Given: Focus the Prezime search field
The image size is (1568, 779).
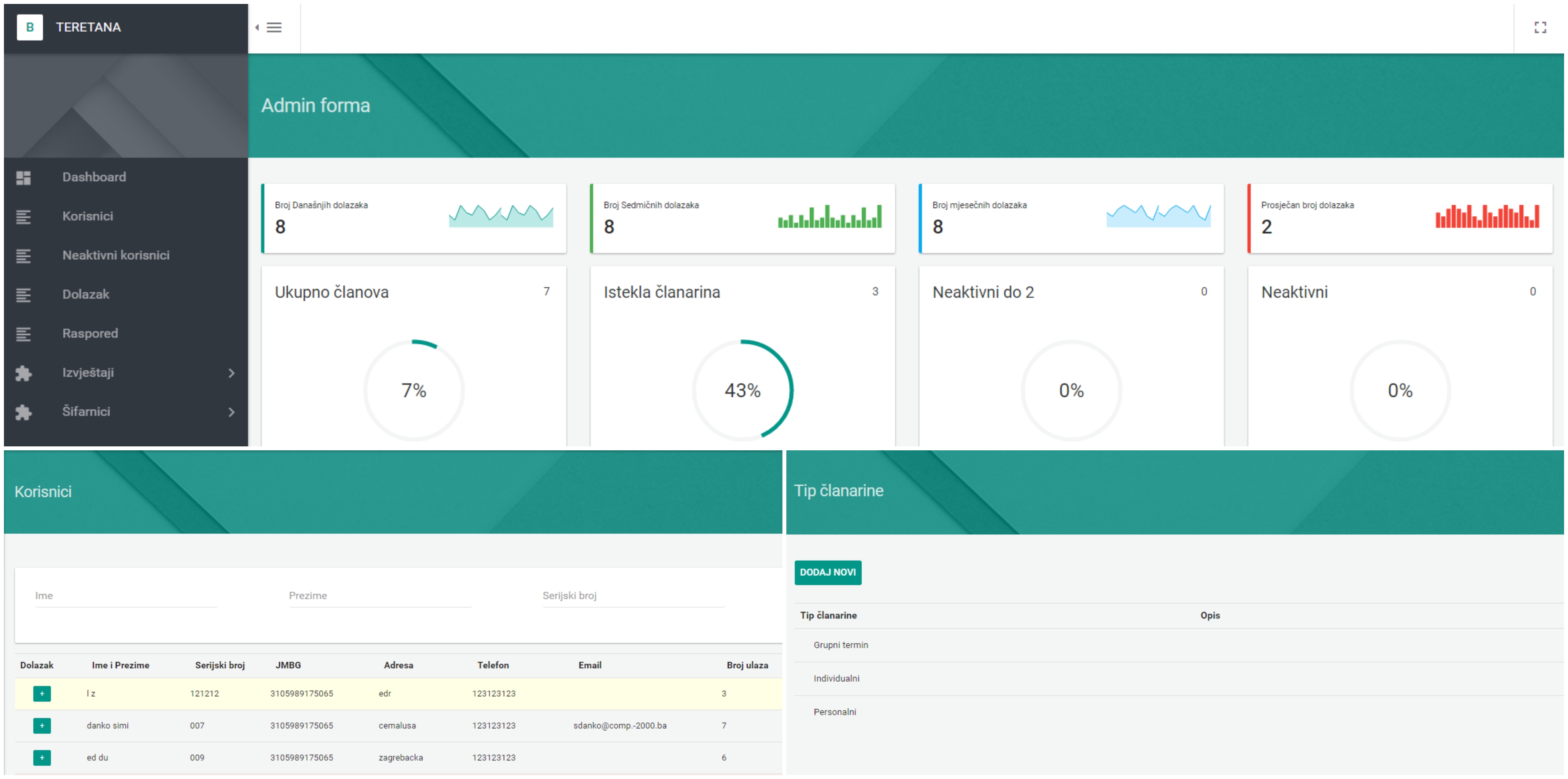Looking at the screenshot, I should [x=380, y=596].
